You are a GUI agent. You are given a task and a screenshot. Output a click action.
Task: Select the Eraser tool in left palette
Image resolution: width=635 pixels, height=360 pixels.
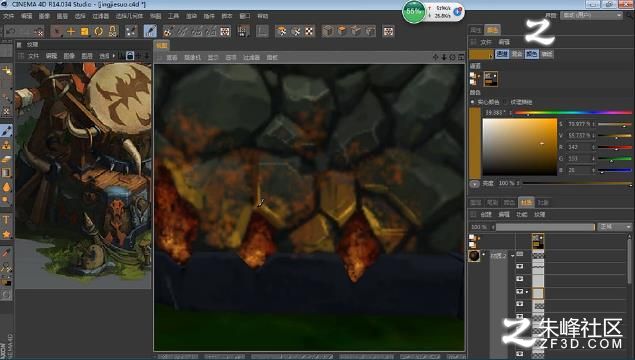point(6,159)
